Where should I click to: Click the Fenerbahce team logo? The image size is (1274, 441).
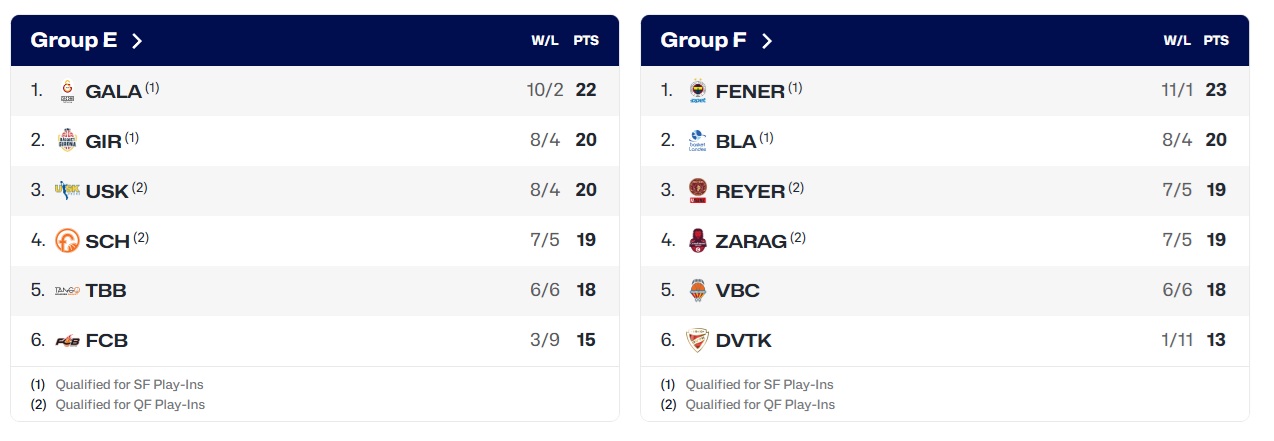(x=698, y=91)
